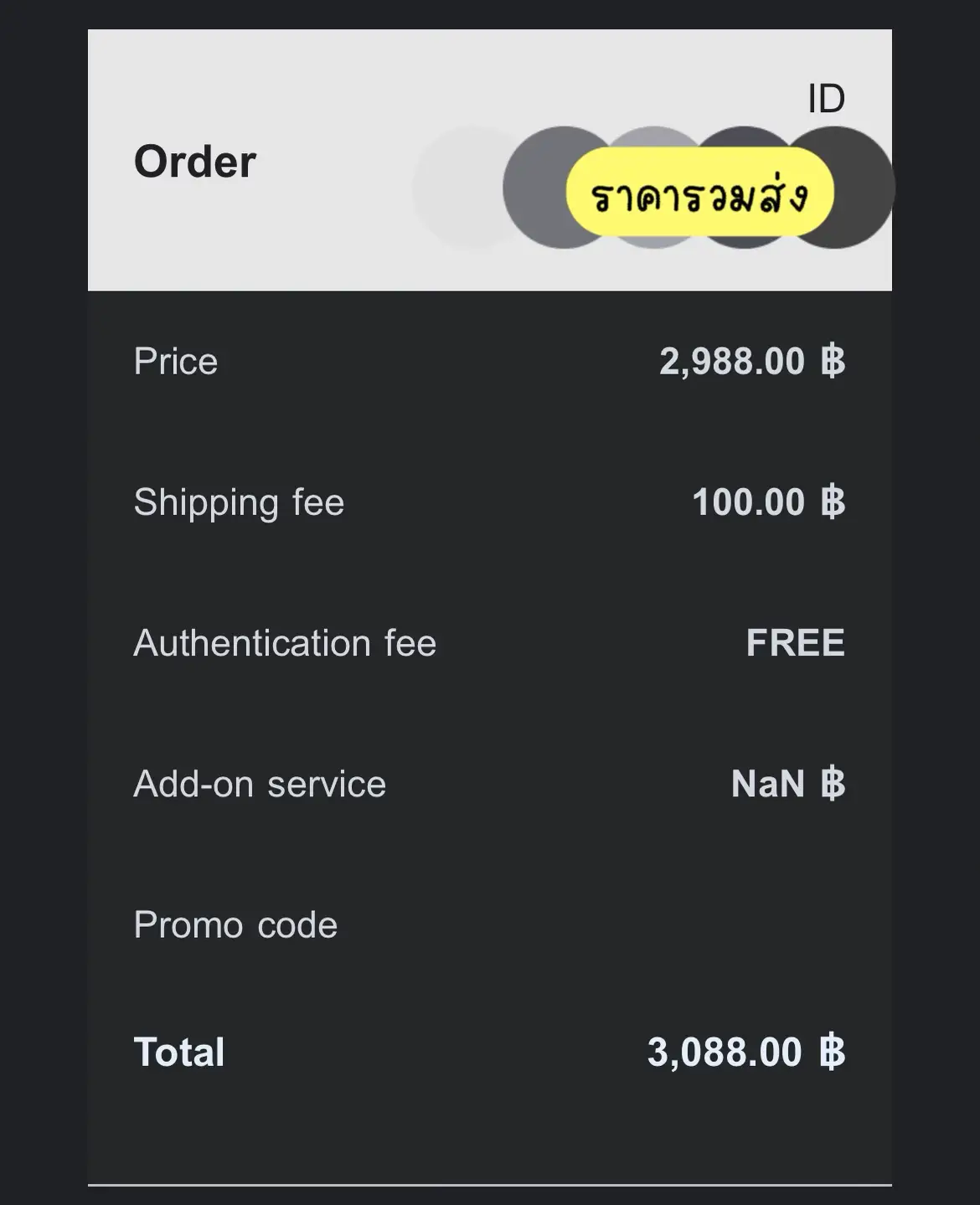Click the baht symbol in the Total row
Viewport: 980px width, 1205px height.
(x=832, y=1053)
